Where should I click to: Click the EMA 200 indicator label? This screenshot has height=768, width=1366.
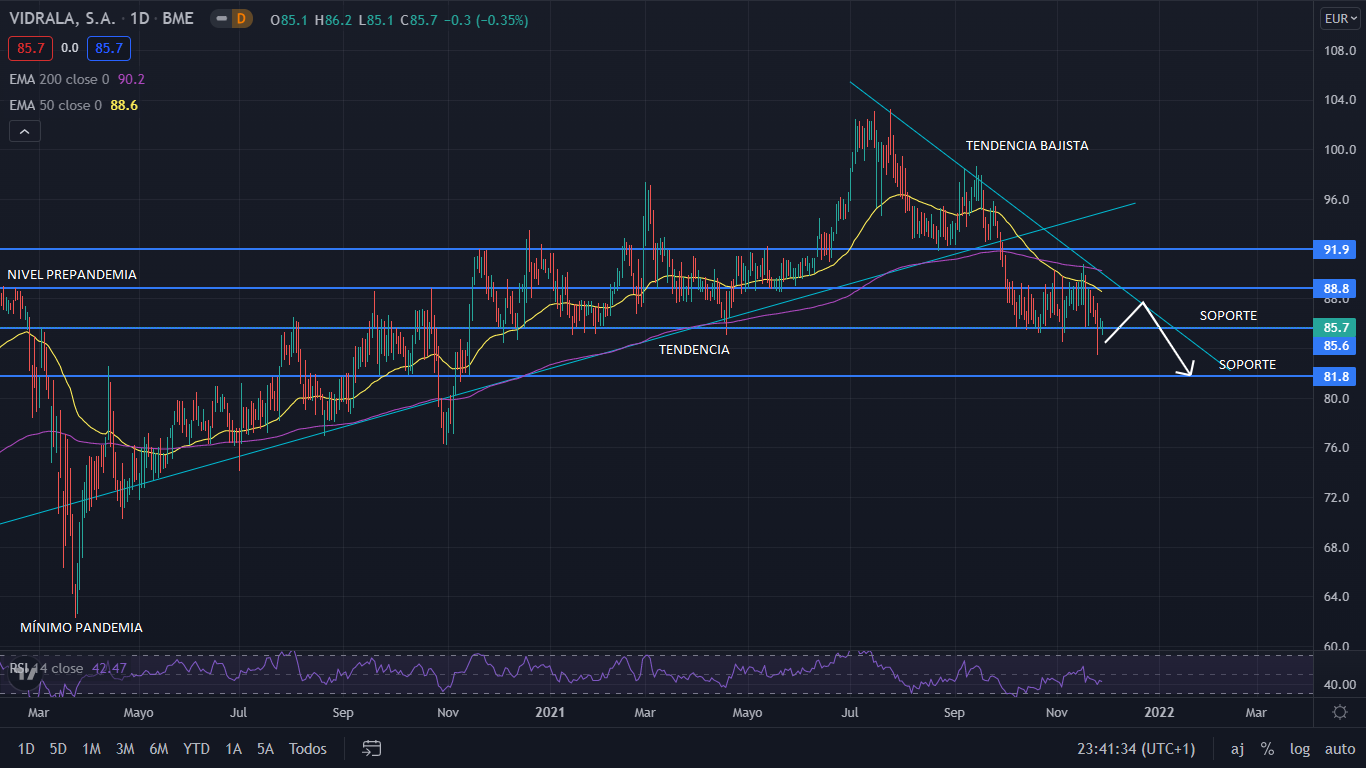[48, 79]
